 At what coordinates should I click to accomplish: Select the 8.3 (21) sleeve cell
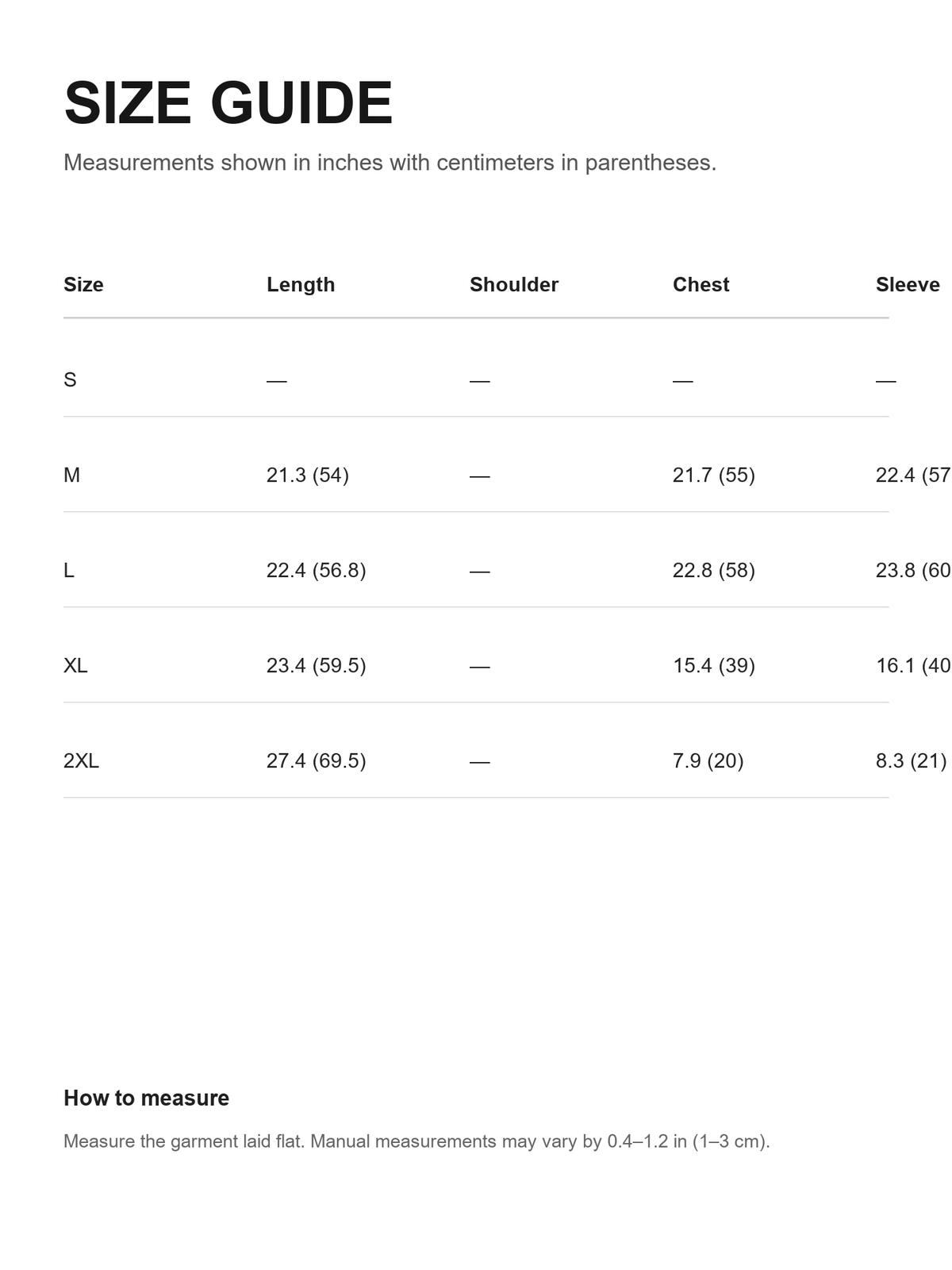tap(912, 760)
